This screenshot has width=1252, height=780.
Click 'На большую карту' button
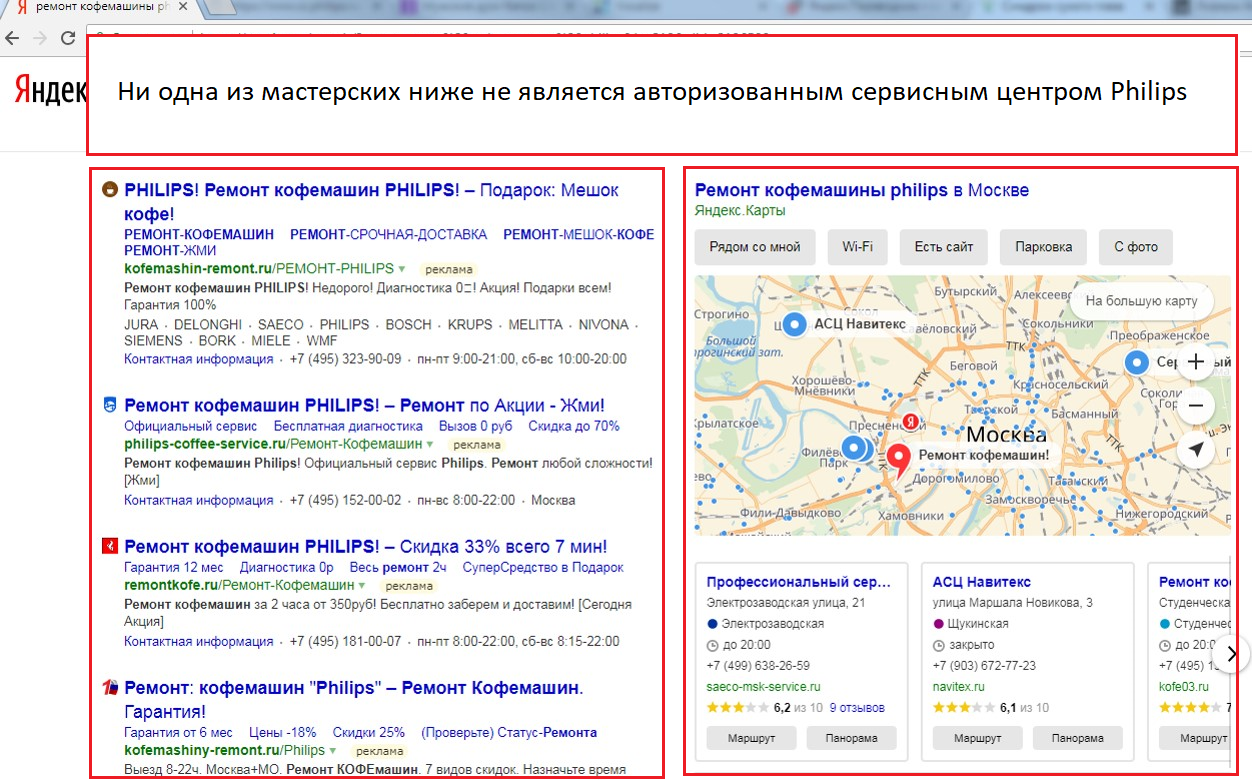coord(1141,300)
